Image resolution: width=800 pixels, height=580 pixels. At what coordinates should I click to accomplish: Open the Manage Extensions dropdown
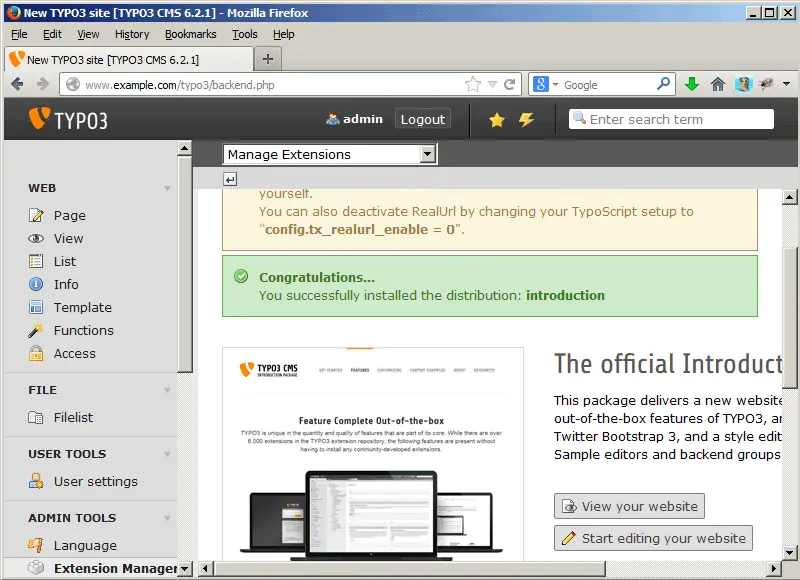[x=330, y=154]
